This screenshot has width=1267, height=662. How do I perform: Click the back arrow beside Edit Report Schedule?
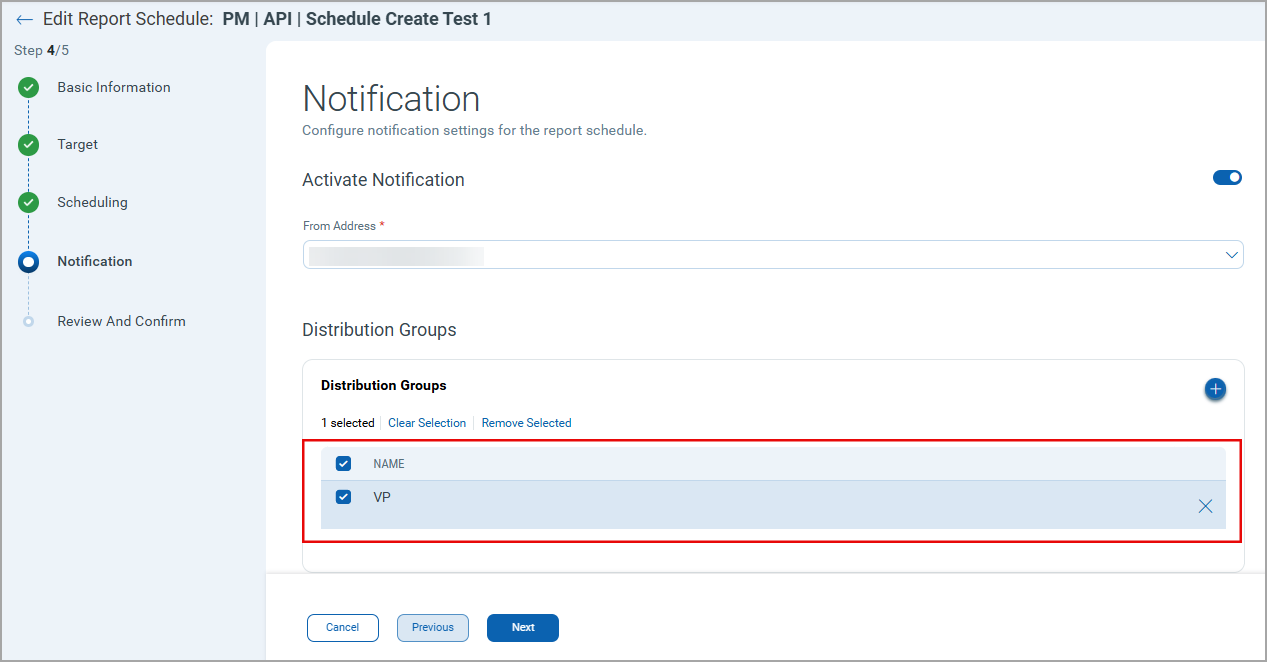pyautogui.click(x=24, y=19)
